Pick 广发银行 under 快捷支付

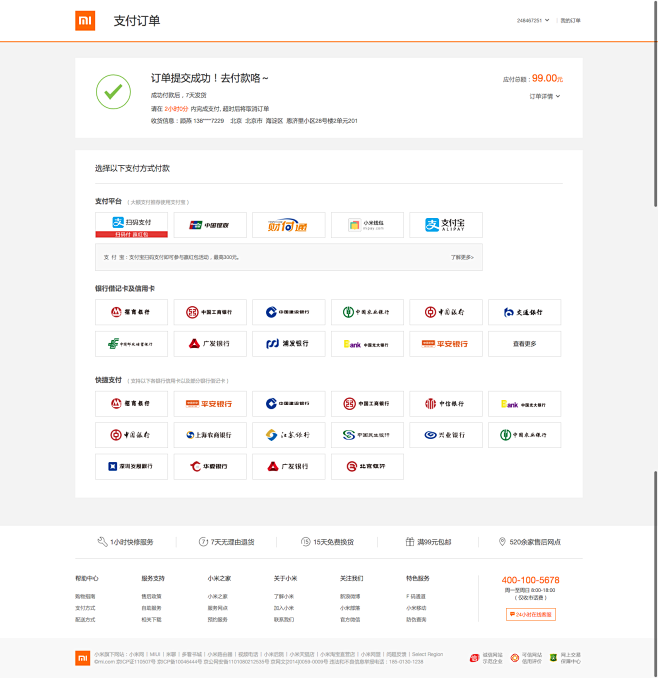(289, 467)
